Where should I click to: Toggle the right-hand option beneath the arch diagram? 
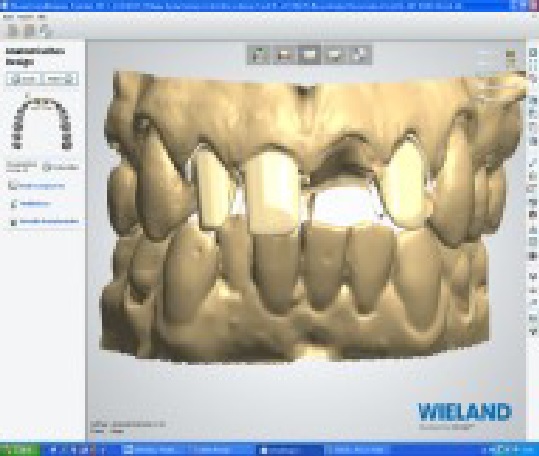60,167
